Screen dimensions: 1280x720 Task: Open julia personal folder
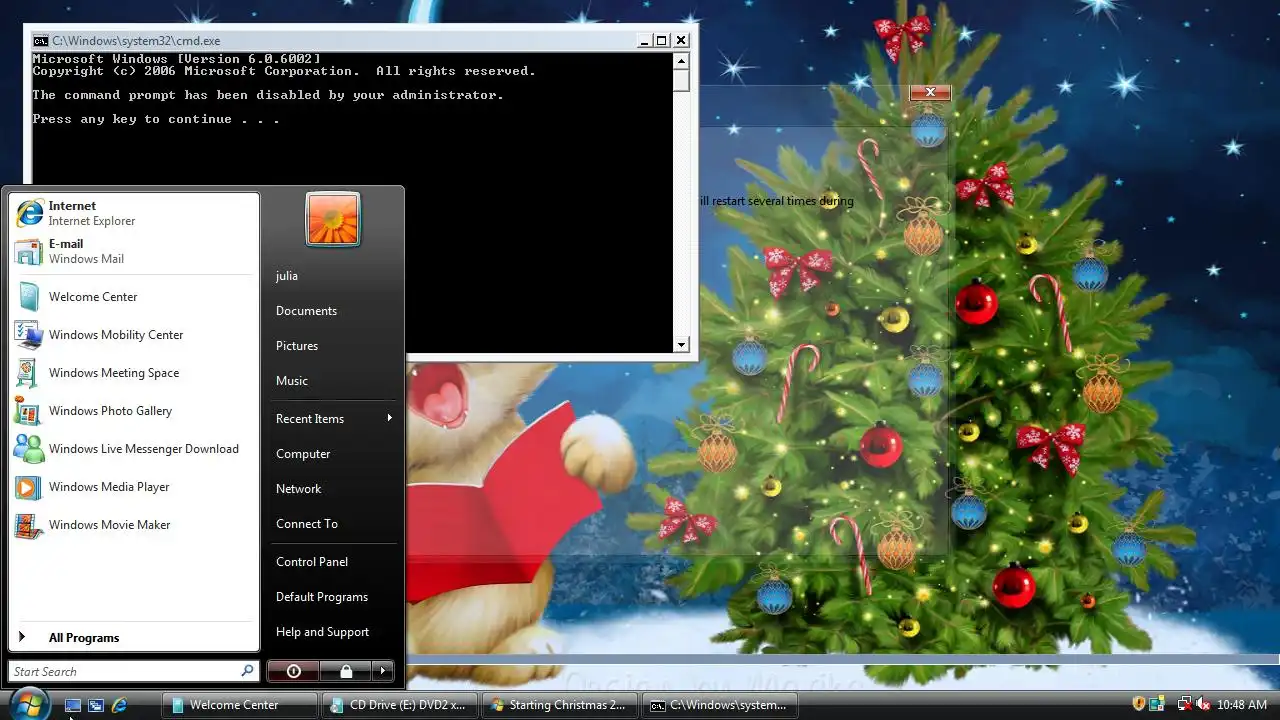(x=333, y=276)
